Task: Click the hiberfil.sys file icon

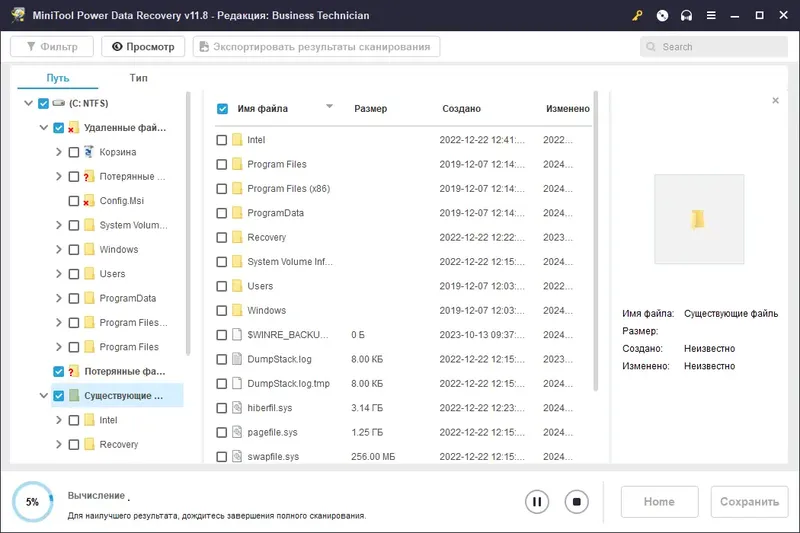Action: (x=237, y=408)
